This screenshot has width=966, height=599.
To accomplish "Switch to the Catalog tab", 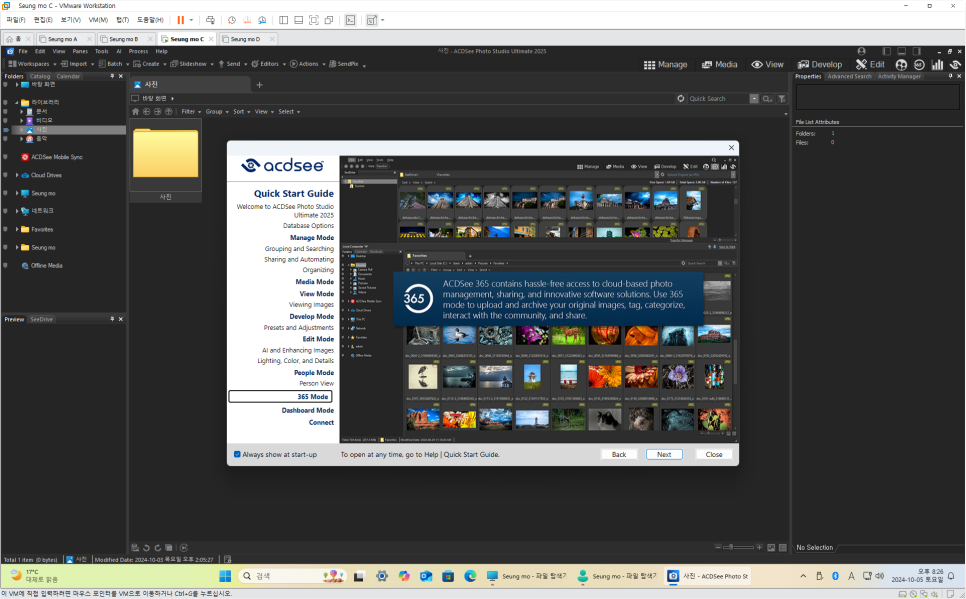I will pyautogui.click(x=40, y=75).
